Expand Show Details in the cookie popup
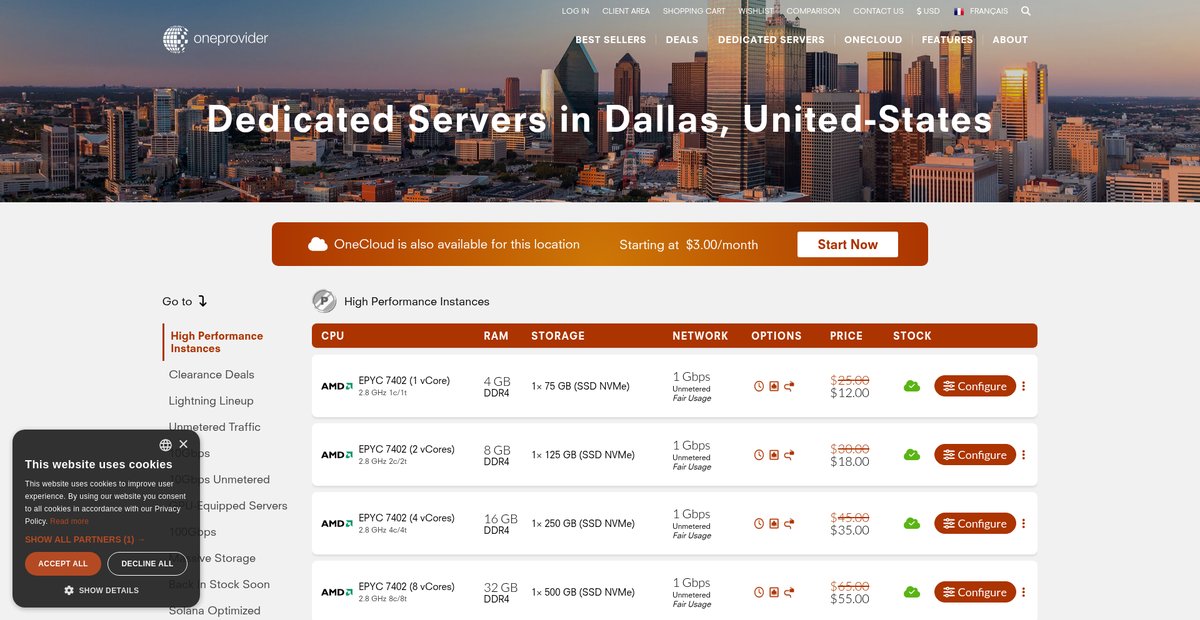The image size is (1200, 620). pos(101,590)
